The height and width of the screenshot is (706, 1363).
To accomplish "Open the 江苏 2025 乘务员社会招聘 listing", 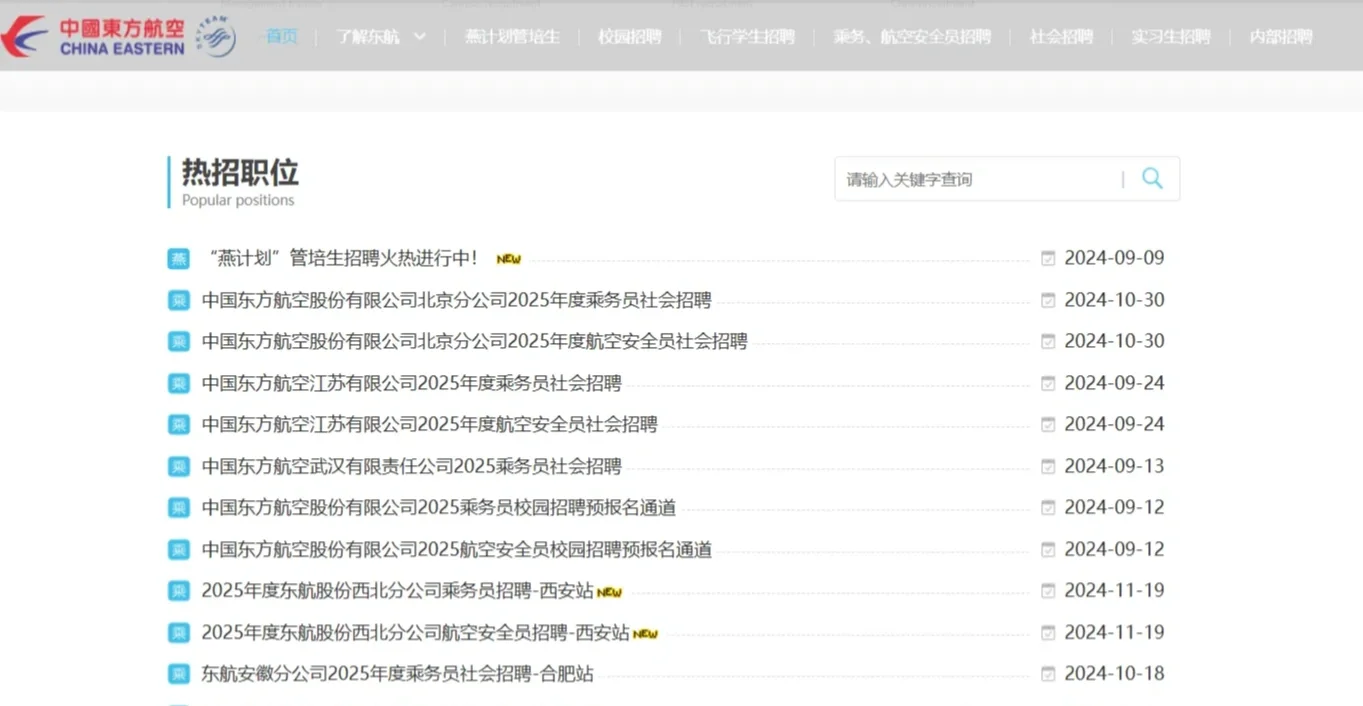I will [410, 382].
